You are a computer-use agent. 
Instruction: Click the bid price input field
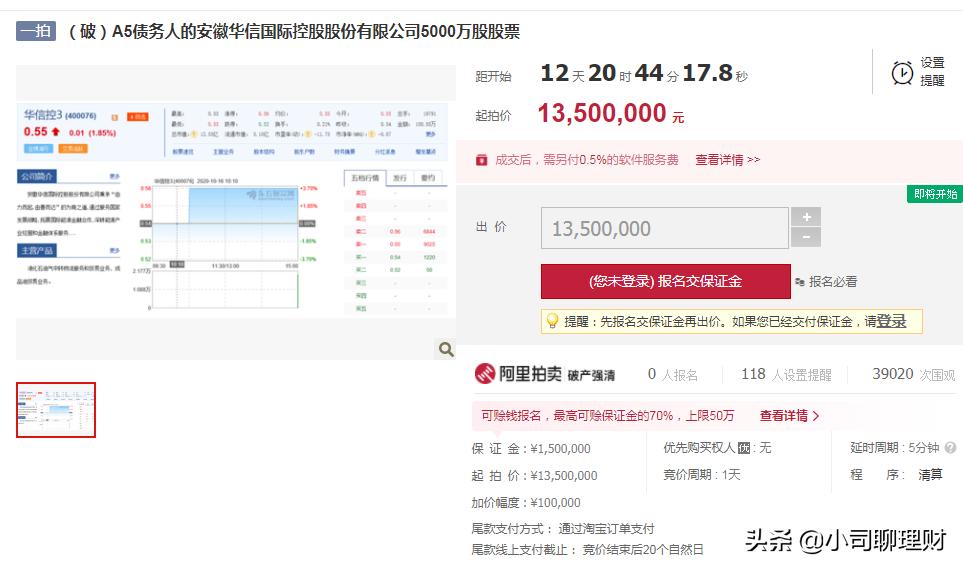(665, 228)
